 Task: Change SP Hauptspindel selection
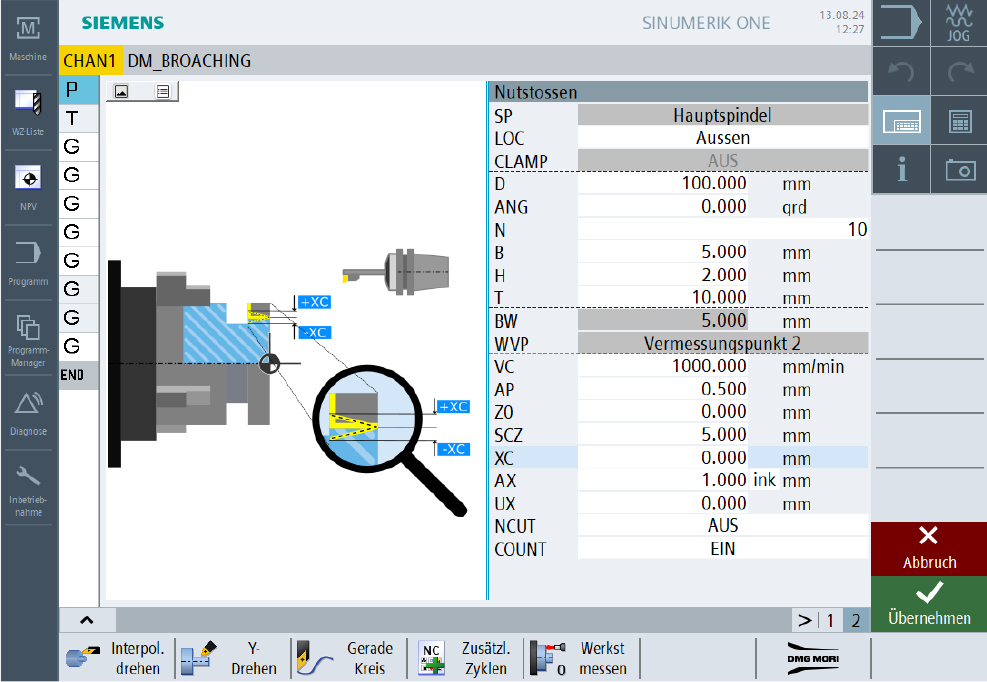[x=722, y=115]
